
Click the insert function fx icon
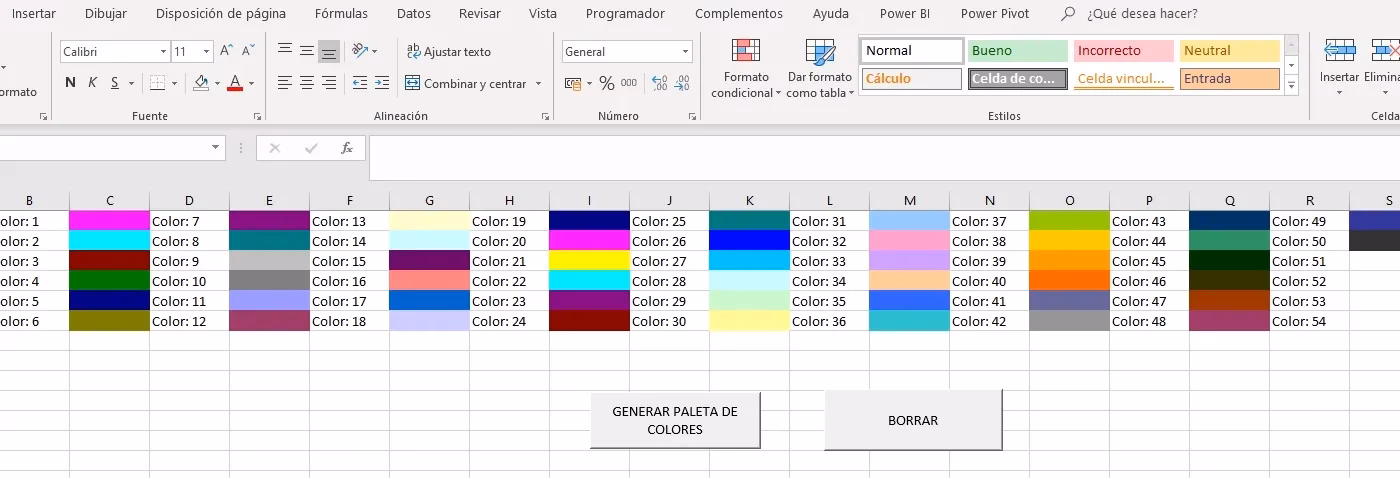pyautogui.click(x=347, y=148)
